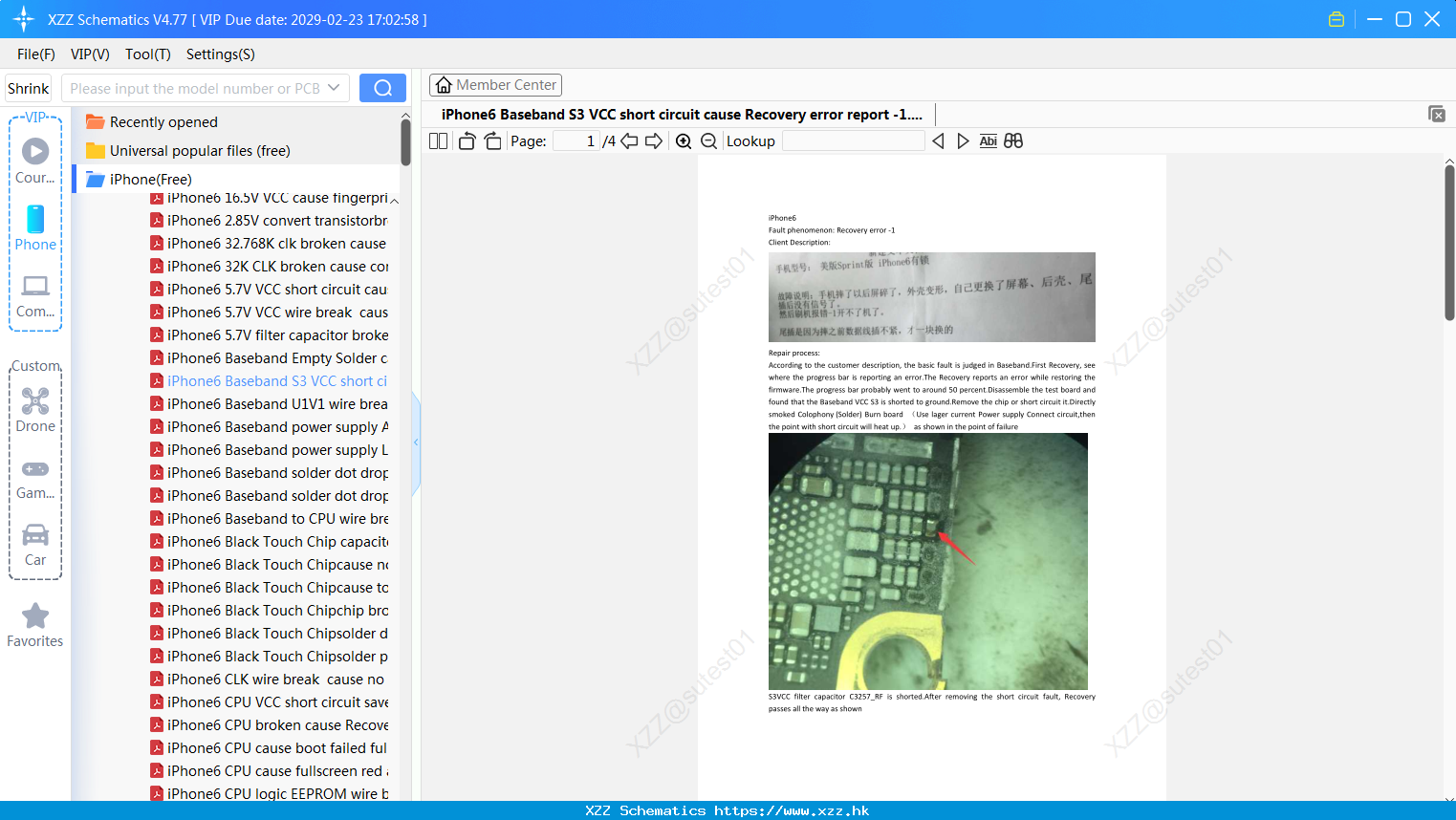The image size is (1456, 820).
Task: Go to previous page arrow
Action: click(629, 141)
